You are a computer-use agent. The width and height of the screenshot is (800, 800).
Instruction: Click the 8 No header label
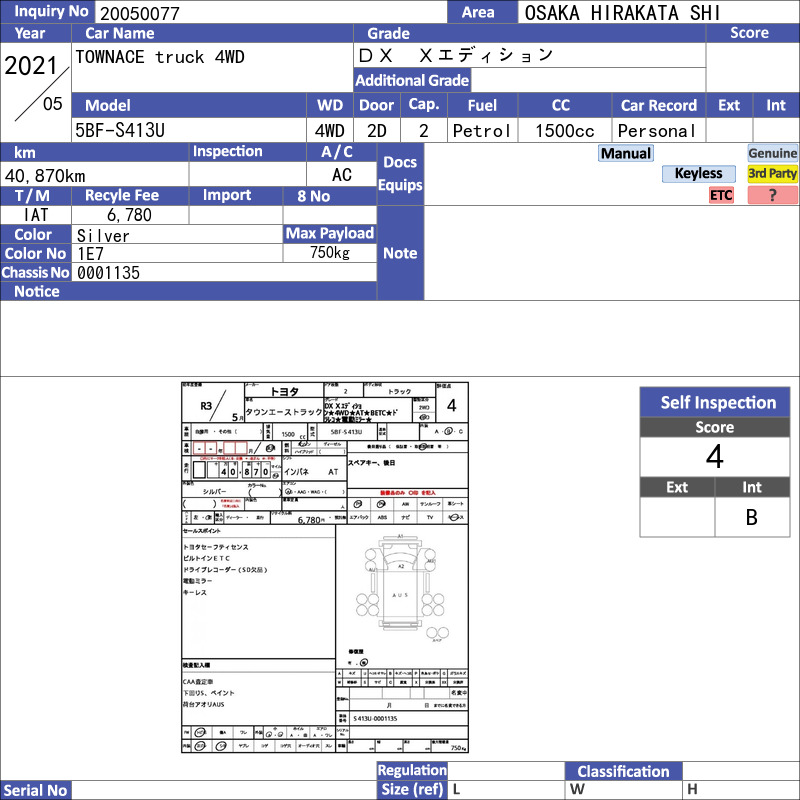tap(313, 196)
